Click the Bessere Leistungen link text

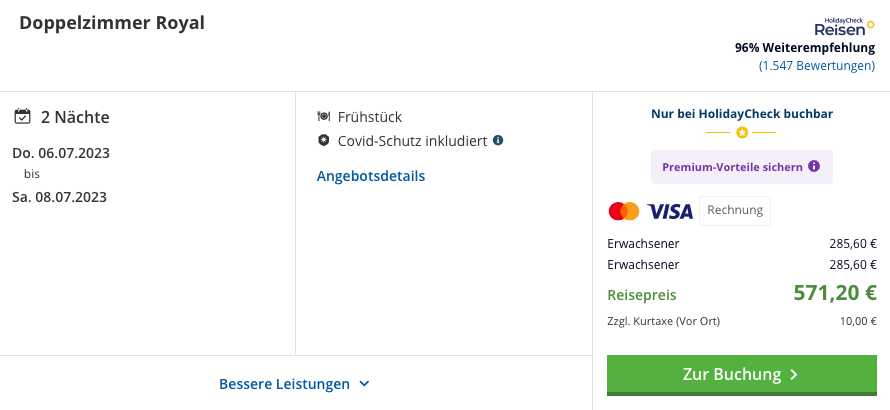click(284, 384)
